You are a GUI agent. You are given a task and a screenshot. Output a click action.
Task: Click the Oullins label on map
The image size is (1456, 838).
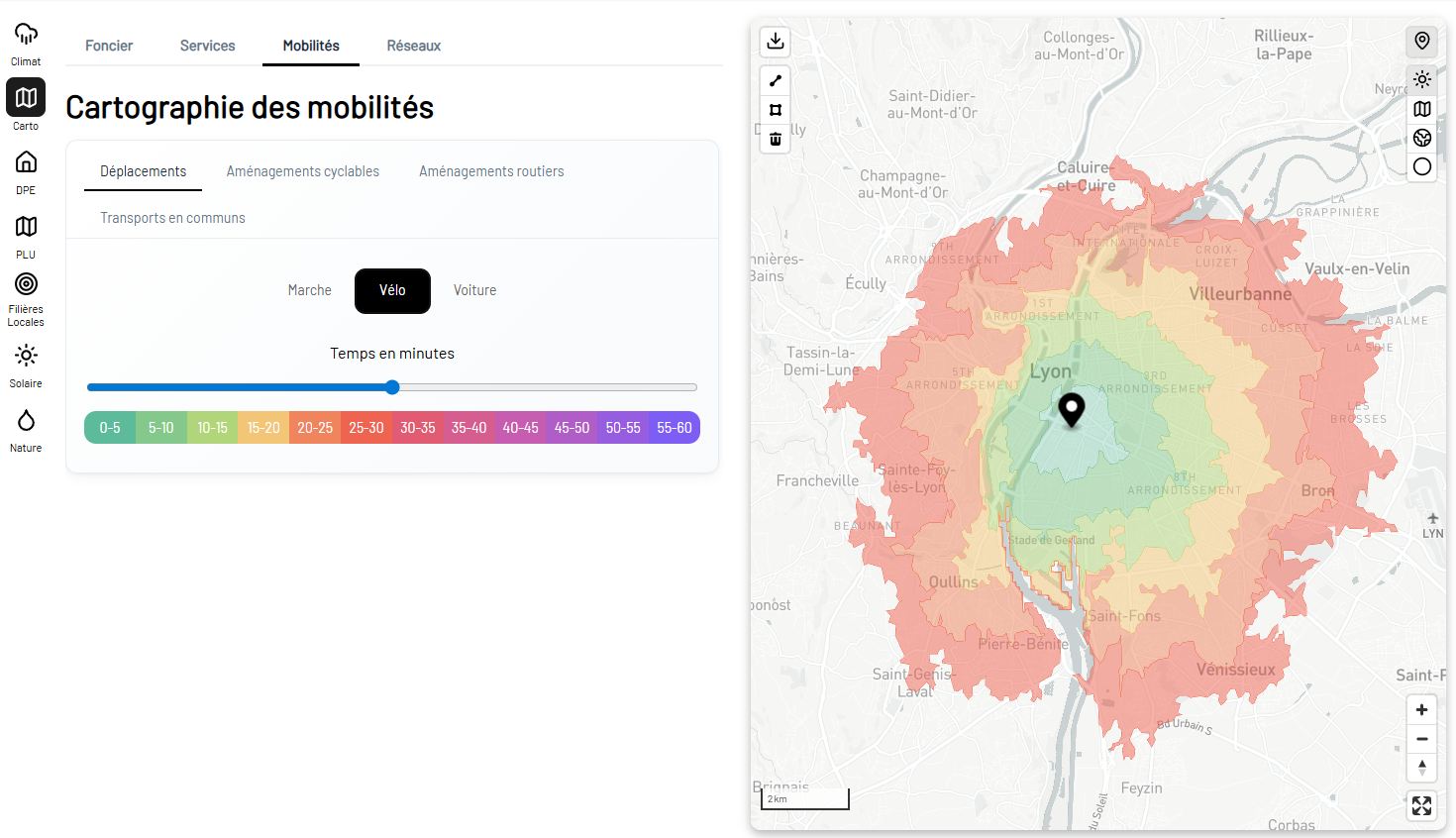click(x=953, y=581)
